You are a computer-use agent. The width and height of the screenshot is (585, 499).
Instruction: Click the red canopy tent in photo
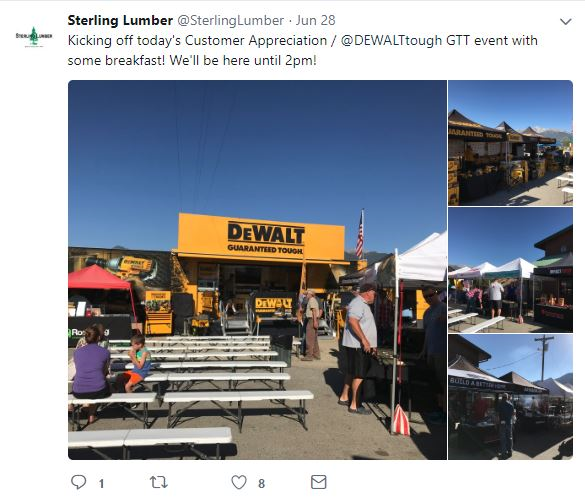(98, 277)
